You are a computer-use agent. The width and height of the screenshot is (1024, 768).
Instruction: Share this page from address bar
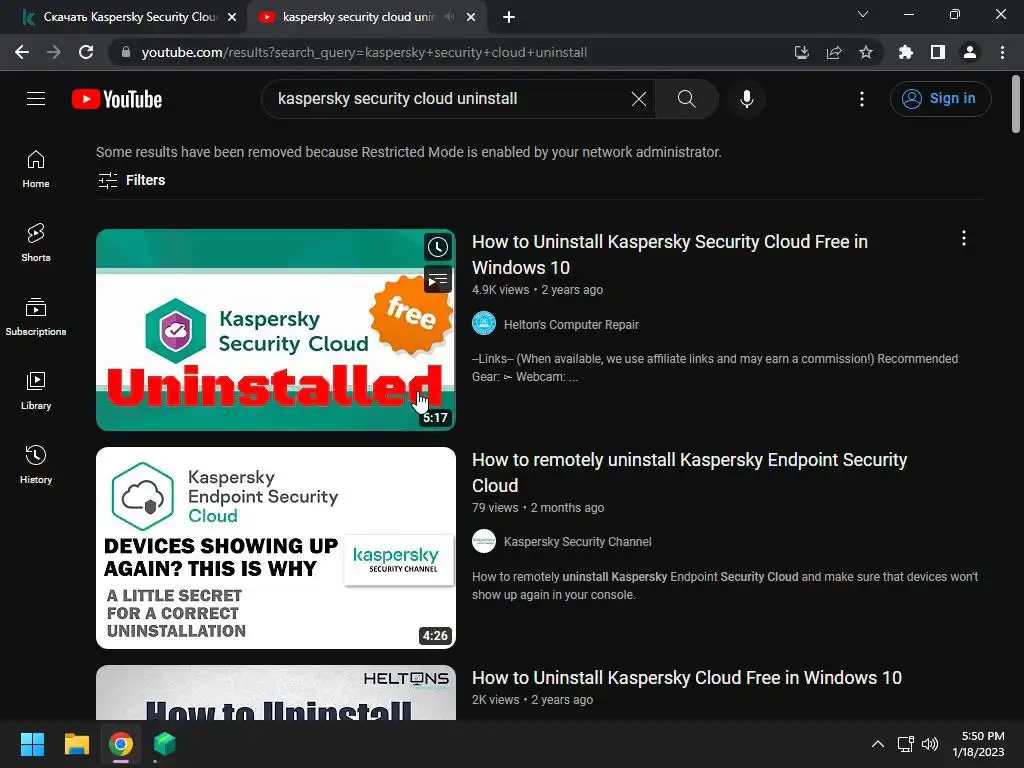(834, 52)
